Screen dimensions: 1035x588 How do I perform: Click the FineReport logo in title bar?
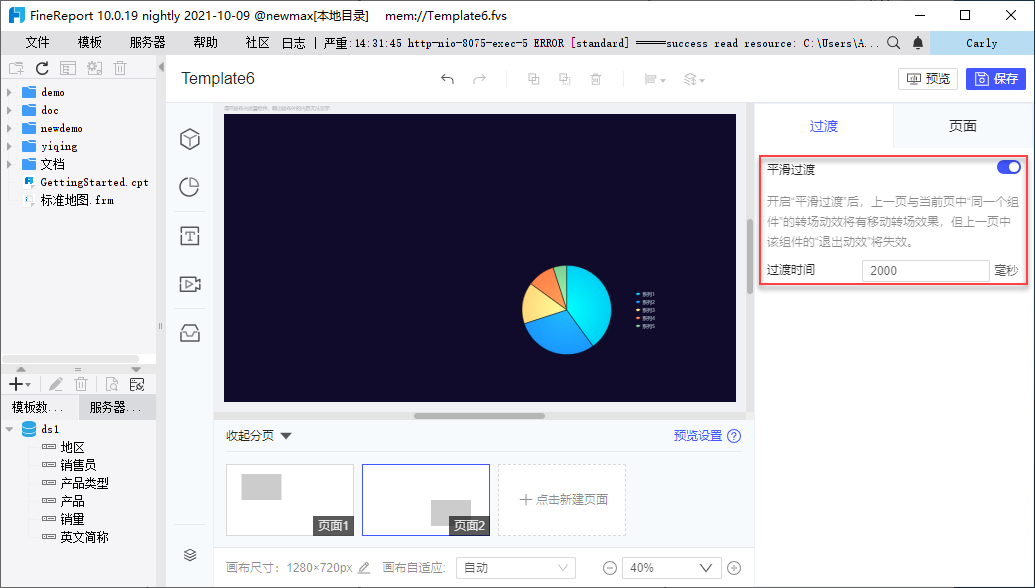17,15
